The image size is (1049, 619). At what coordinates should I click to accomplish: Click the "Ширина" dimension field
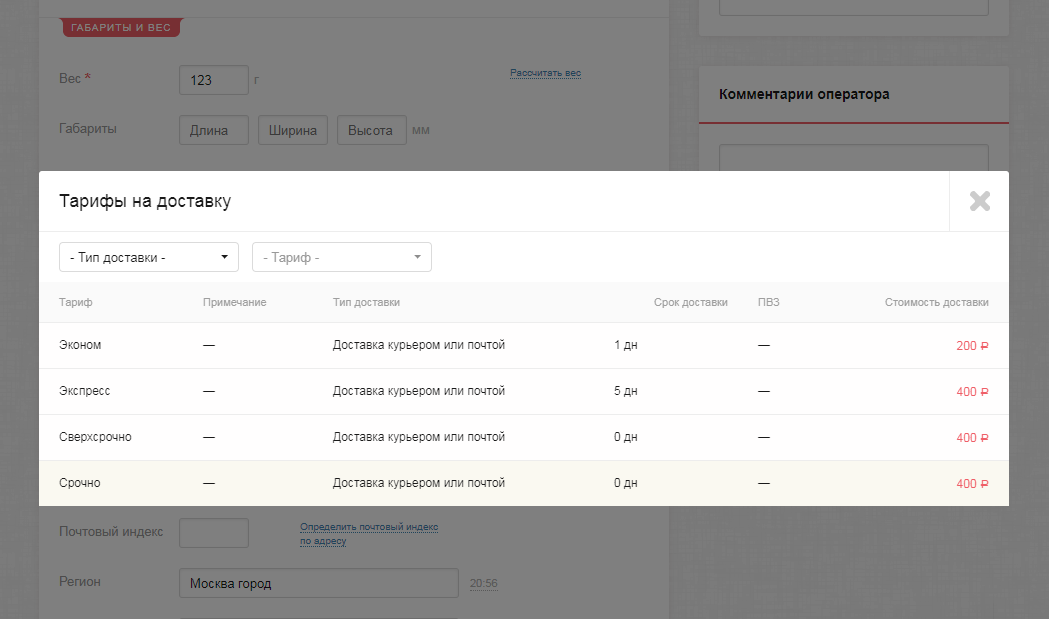pos(293,130)
